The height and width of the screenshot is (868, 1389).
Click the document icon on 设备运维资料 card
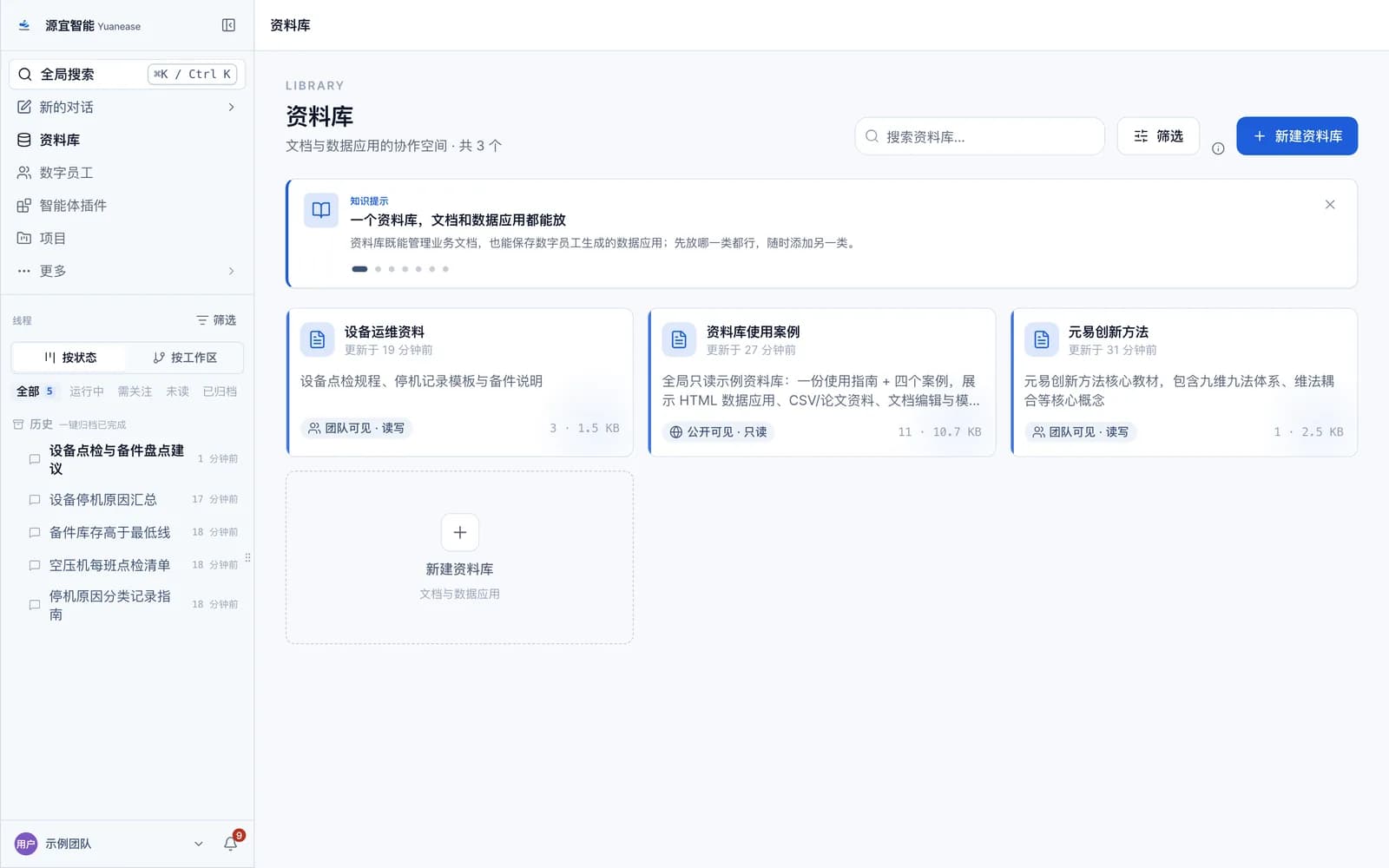318,339
